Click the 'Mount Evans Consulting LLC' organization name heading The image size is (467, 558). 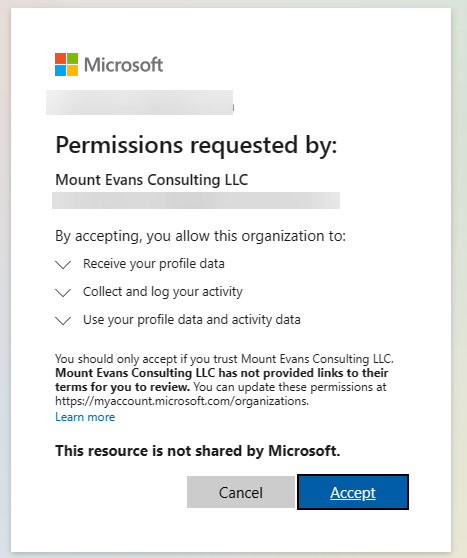pos(152,180)
